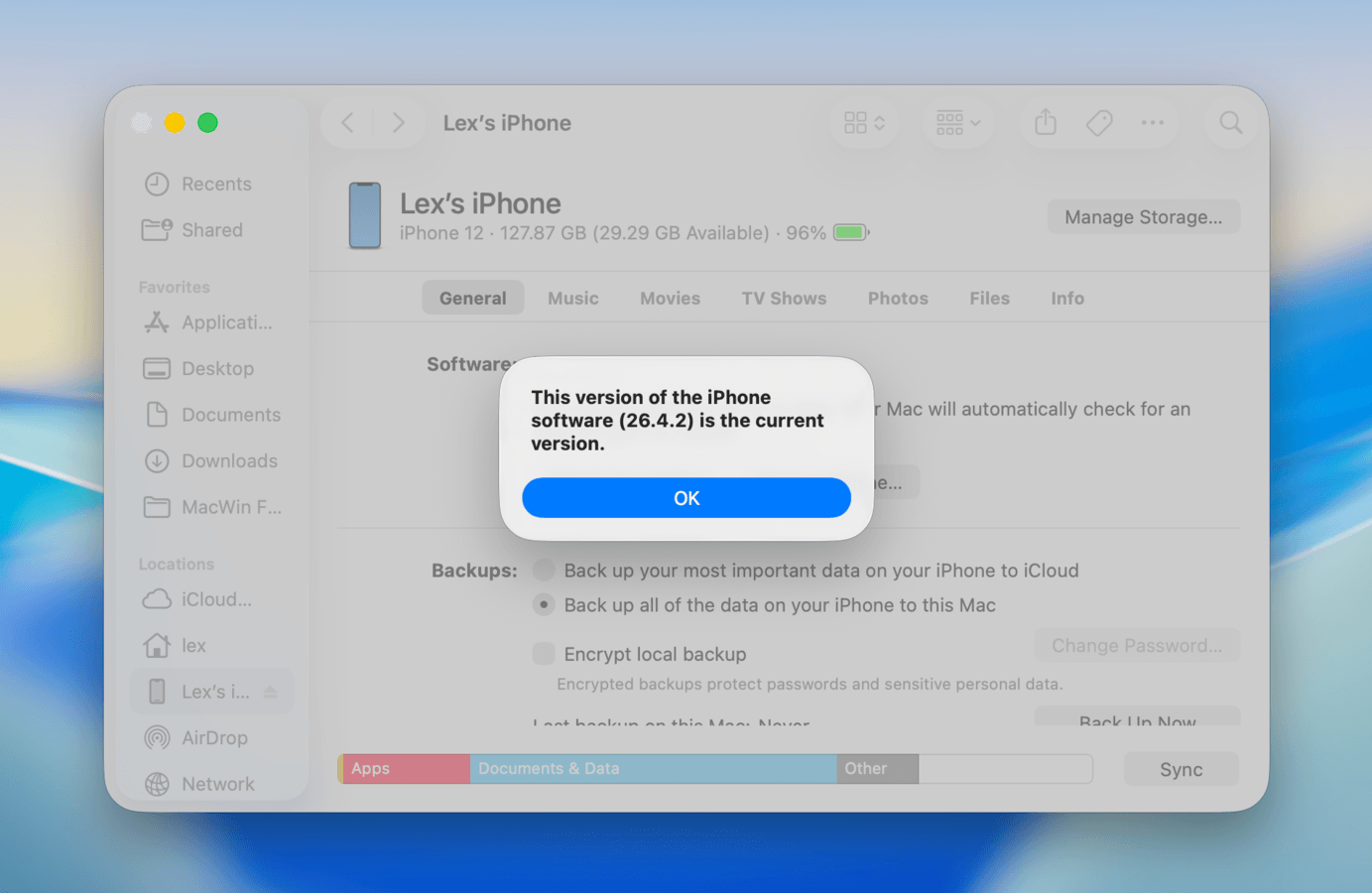Open Recents in the sidebar

[198, 185]
